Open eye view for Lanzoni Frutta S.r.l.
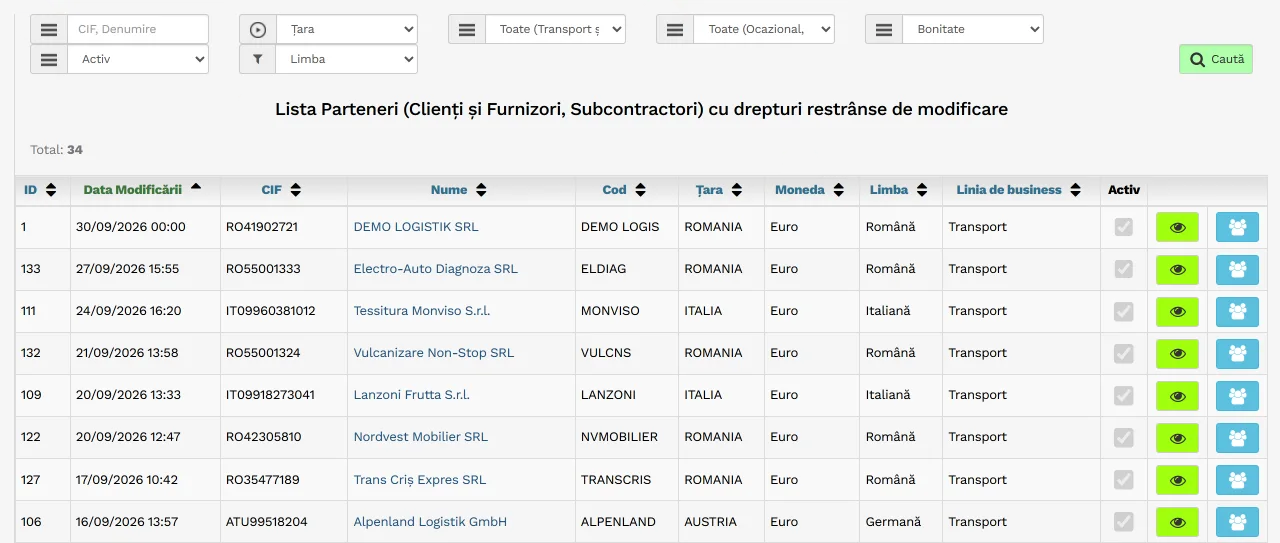Viewport: 1280px width, 543px height. click(1177, 395)
